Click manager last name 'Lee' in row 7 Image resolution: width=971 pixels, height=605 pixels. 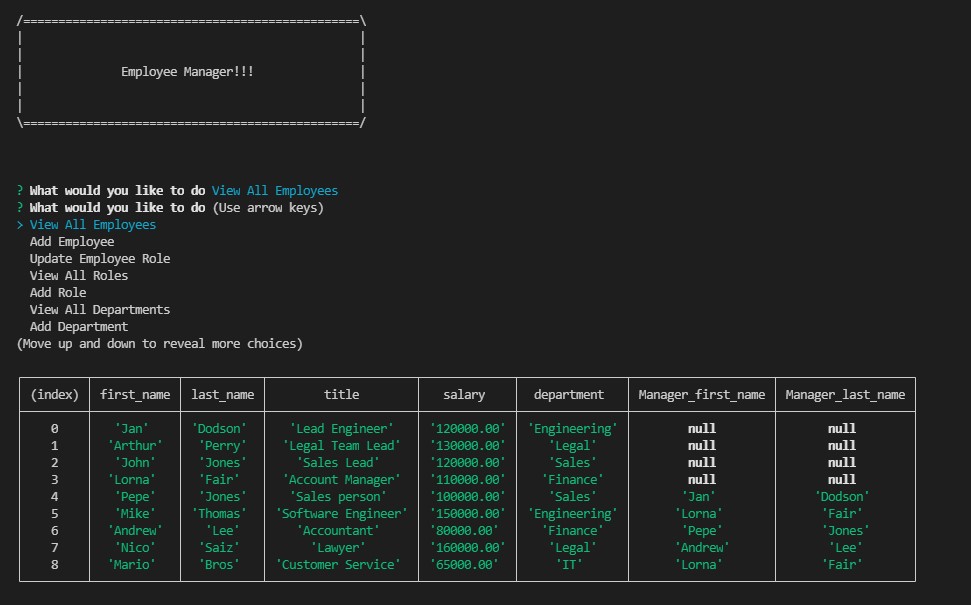pyautogui.click(x=845, y=548)
